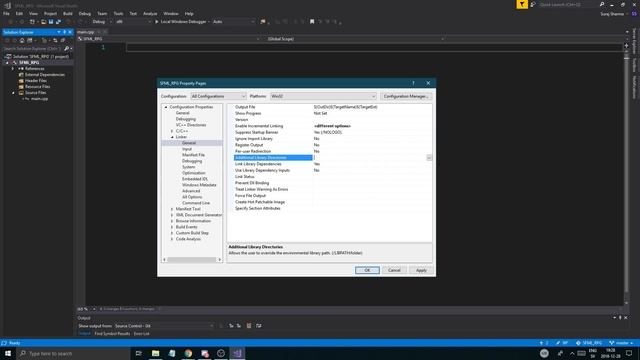Click master branch indicator in status bar
This screenshot has height=360, width=640.
point(621,343)
